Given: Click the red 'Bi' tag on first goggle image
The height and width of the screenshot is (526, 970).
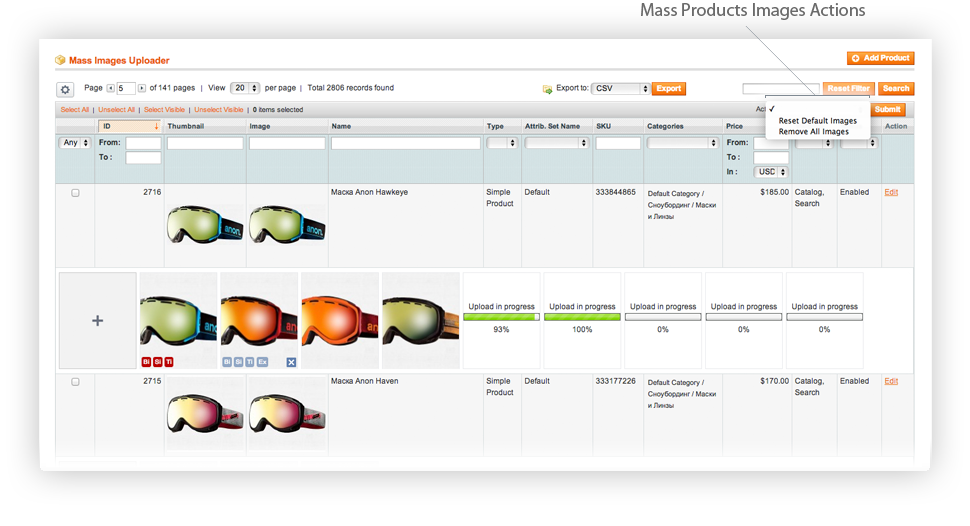Looking at the screenshot, I should coord(146,362).
